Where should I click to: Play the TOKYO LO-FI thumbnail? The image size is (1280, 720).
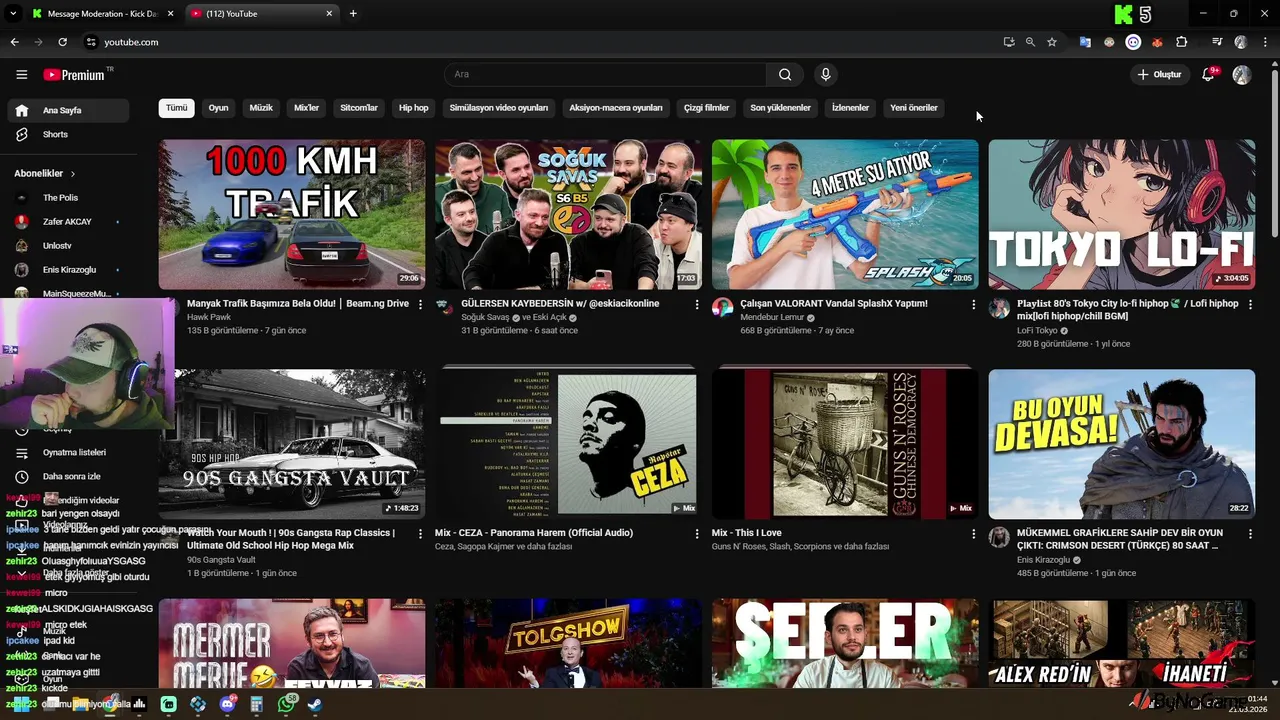pyautogui.click(x=1122, y=214)
